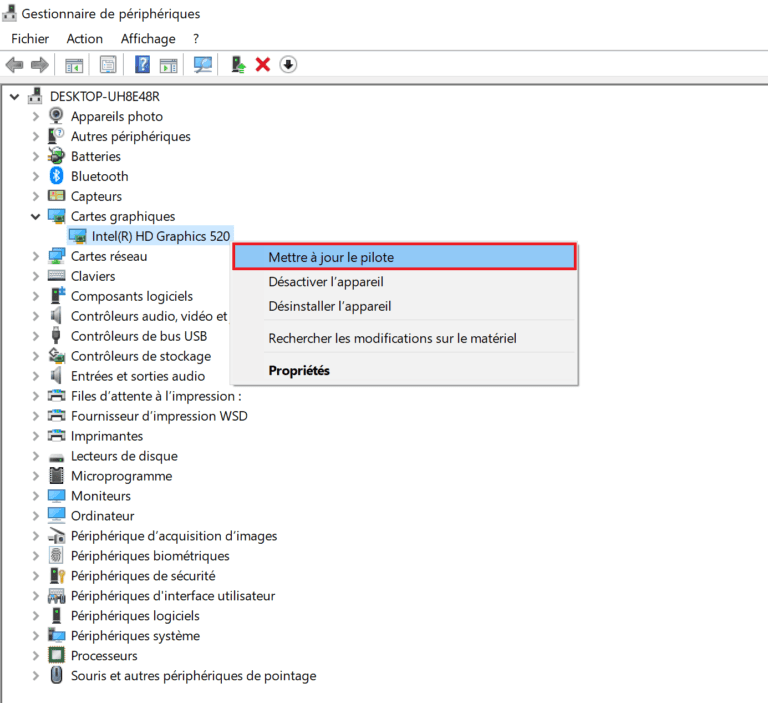This screenshot has width=768, height=703.
Task: Click the circular down-arrow toolbar icon
Action: pyautogui.click(x=288, y=65)
